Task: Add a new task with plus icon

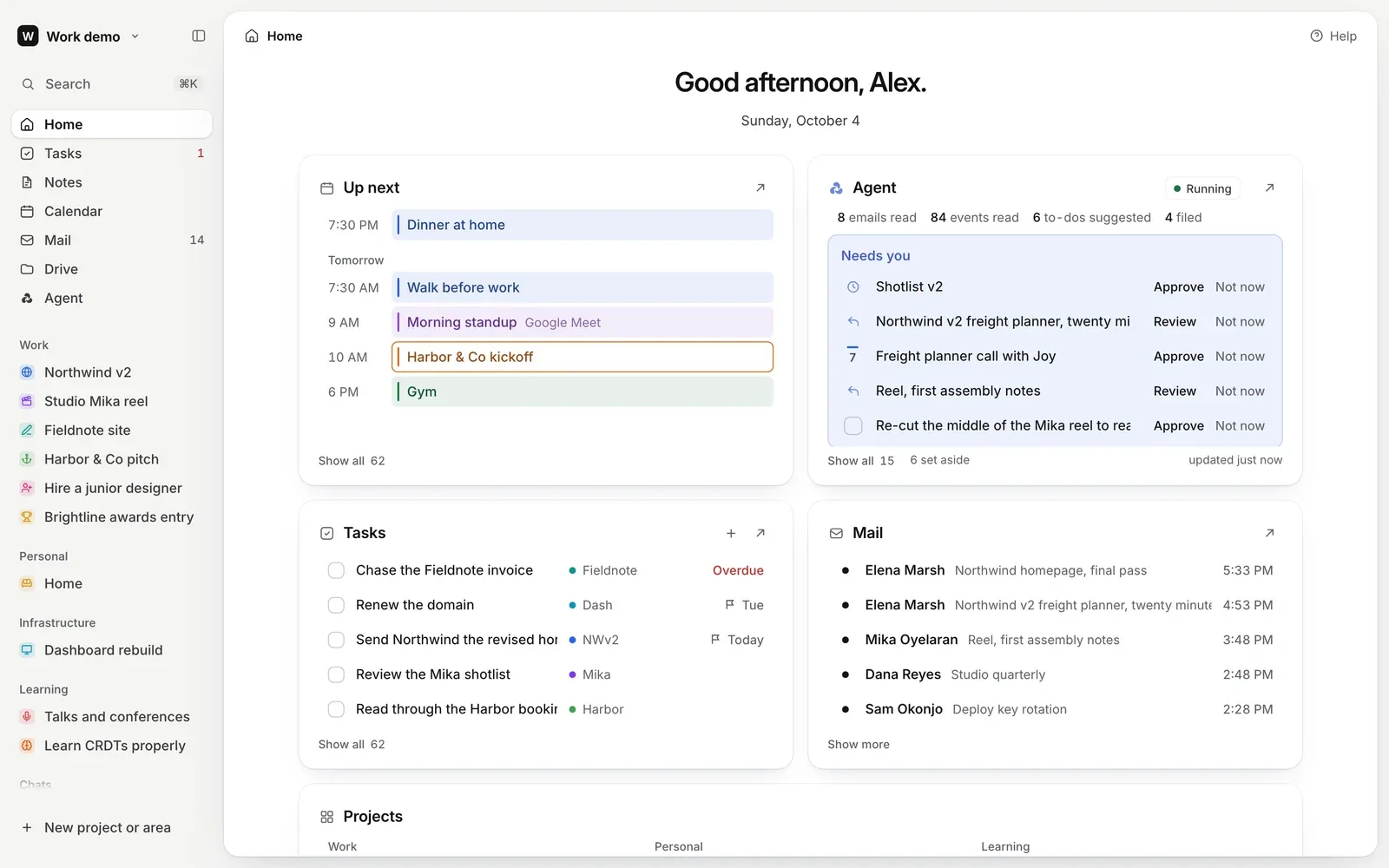Action: pos(731,533)
